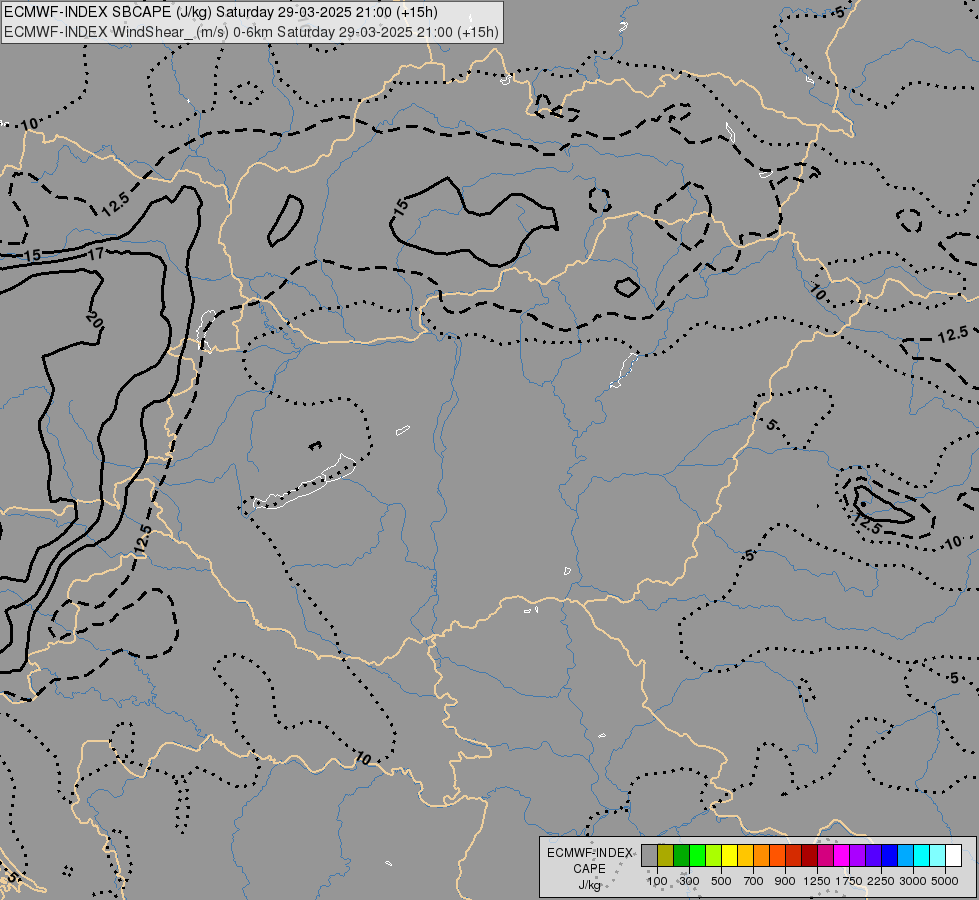Pick the dark green legend swatch
This screenshot has height=900, width=979.
click(x=681, y=855)
